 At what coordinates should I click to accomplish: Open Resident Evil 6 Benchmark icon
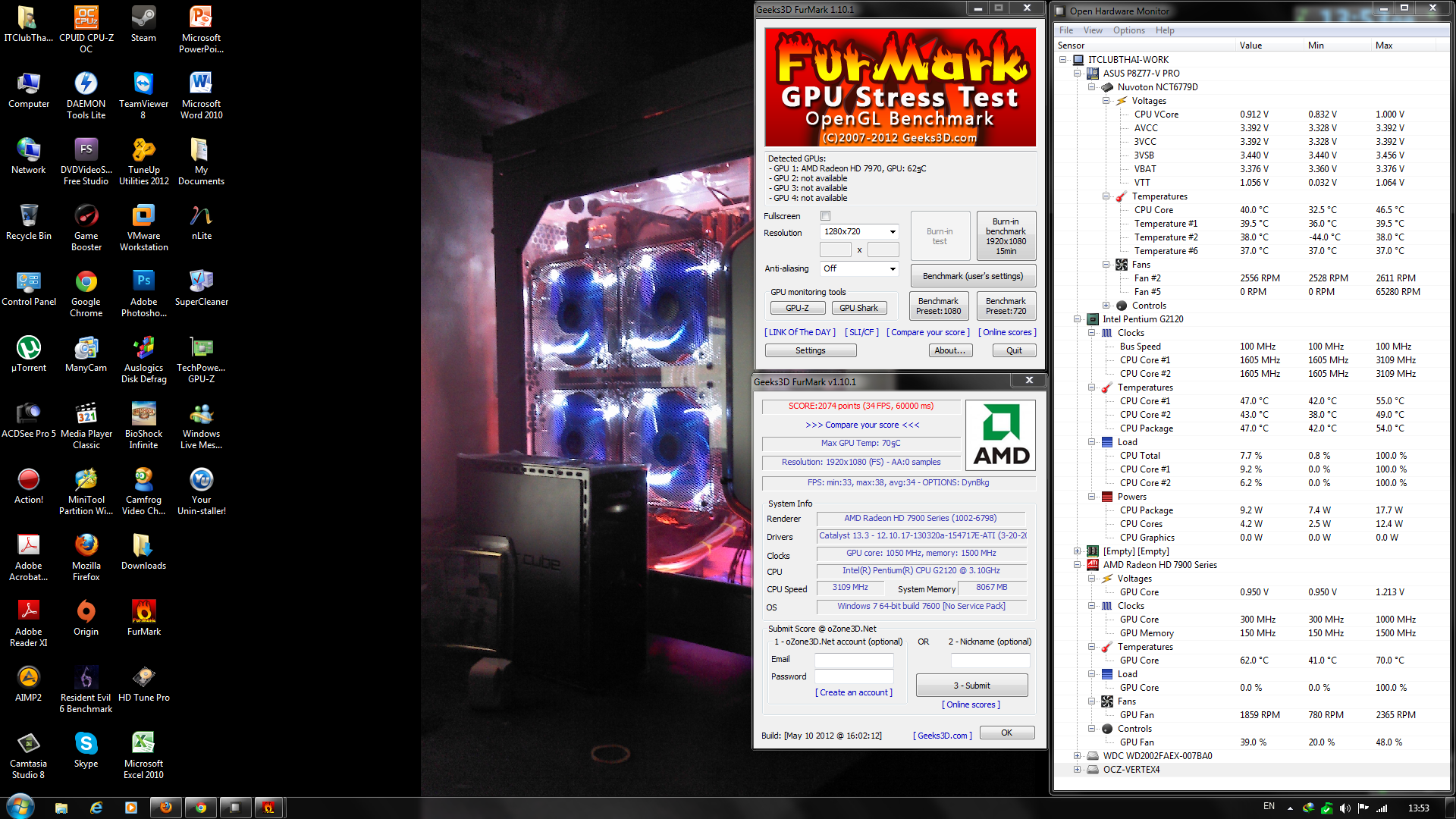(86, 679)
